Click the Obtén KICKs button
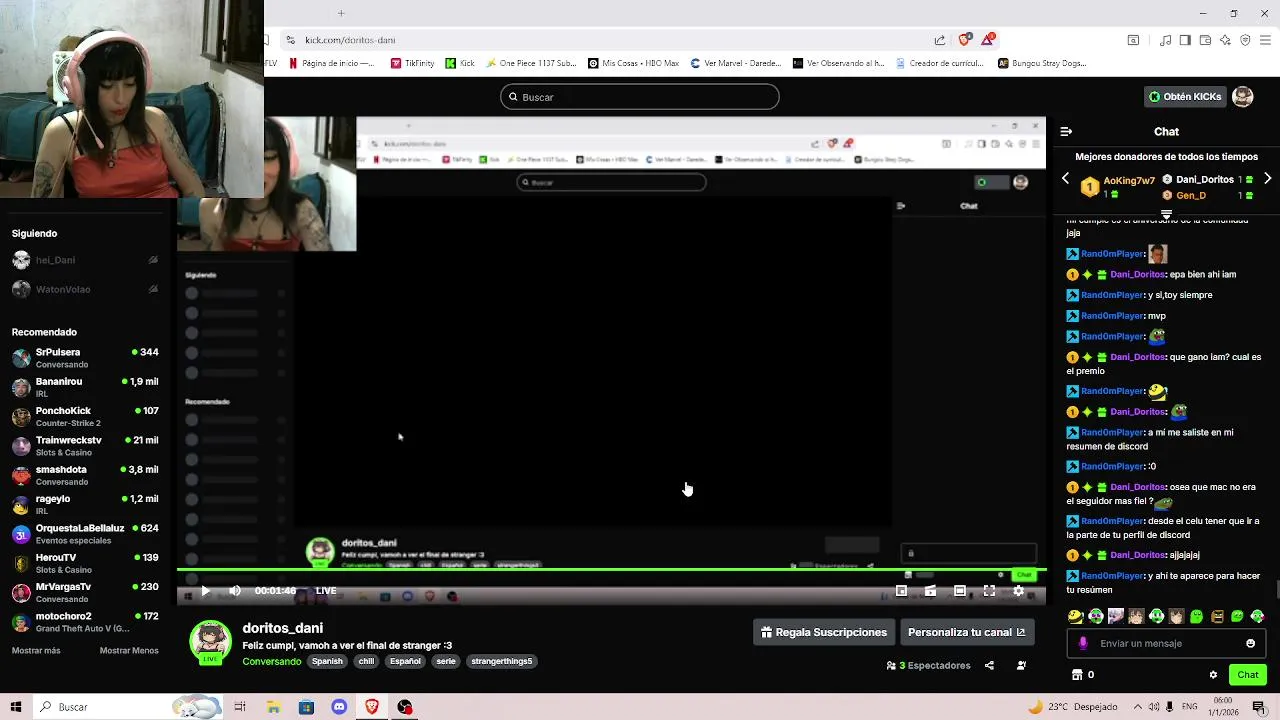Screen dimensions: 1280x720 (1185, 97)
